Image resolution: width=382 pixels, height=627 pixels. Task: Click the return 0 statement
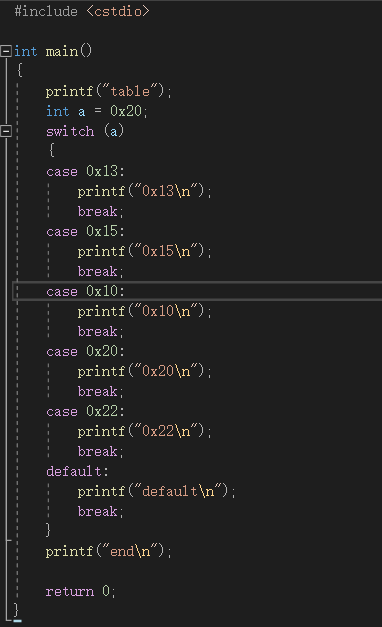pos(81,591)
